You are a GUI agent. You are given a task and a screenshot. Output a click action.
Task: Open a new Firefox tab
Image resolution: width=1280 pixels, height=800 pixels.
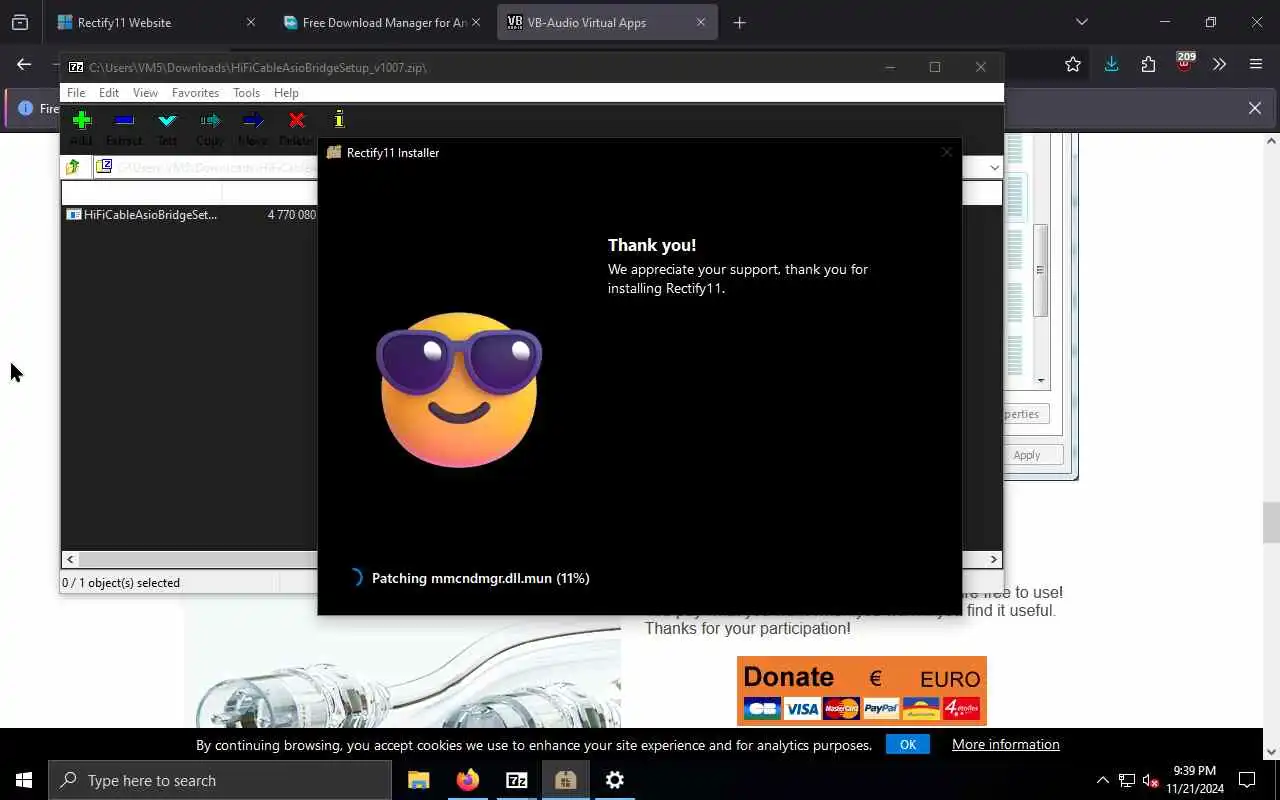point(739,22)
